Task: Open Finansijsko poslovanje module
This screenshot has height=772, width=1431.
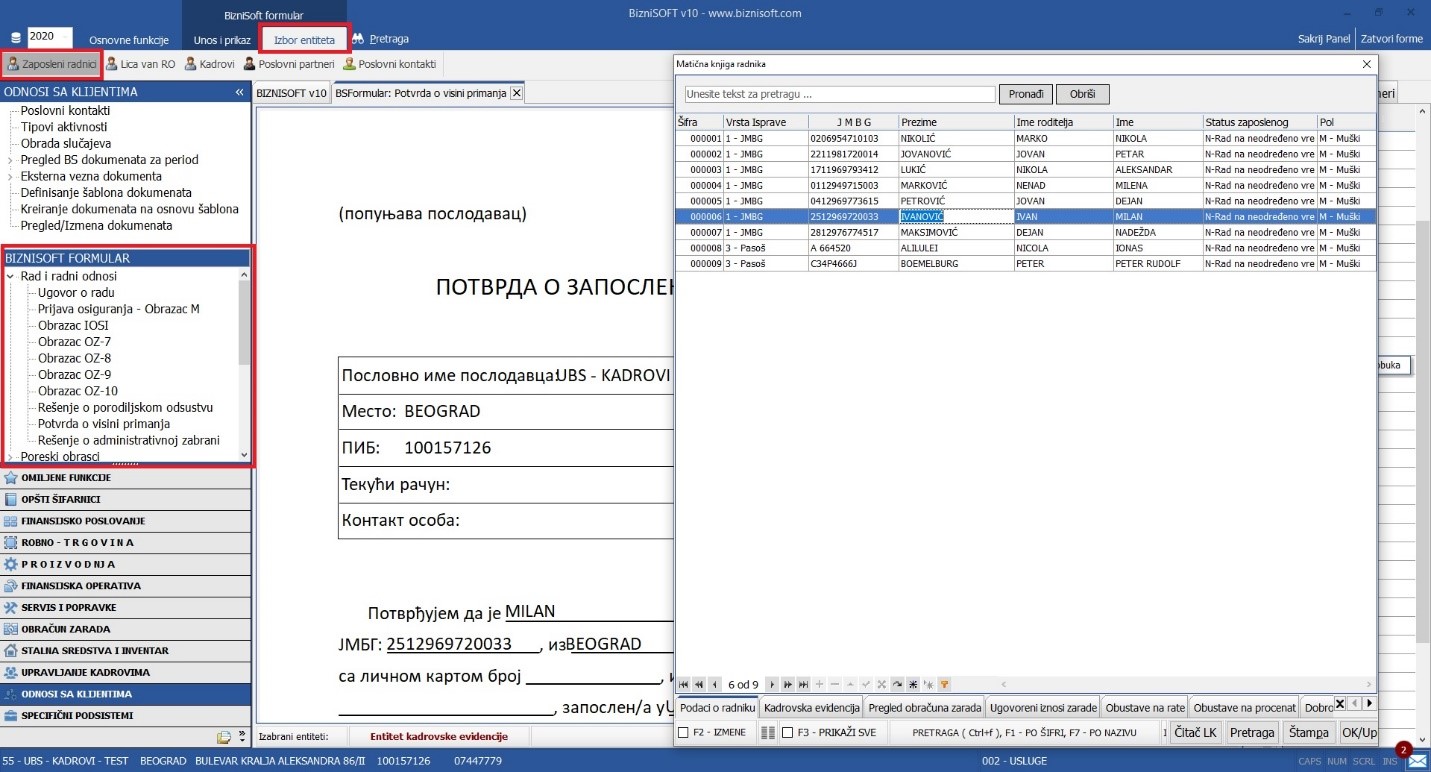Action: point(125,521)
